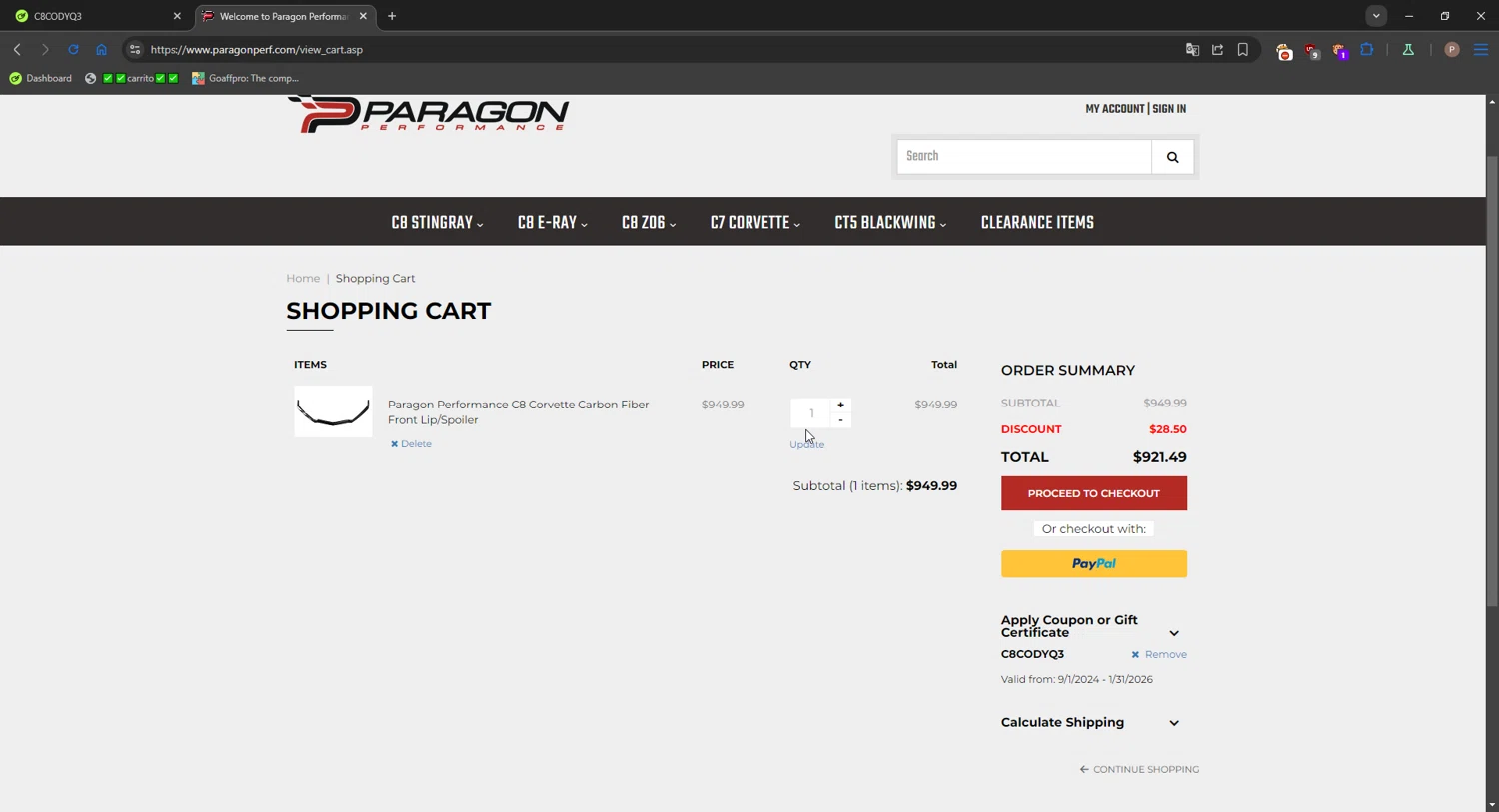The height and width of the screenshot is (812, 1499).
Task: Collapse Apply Coupon or Gift Certificate section
Action: click(x=1174, y=633)
